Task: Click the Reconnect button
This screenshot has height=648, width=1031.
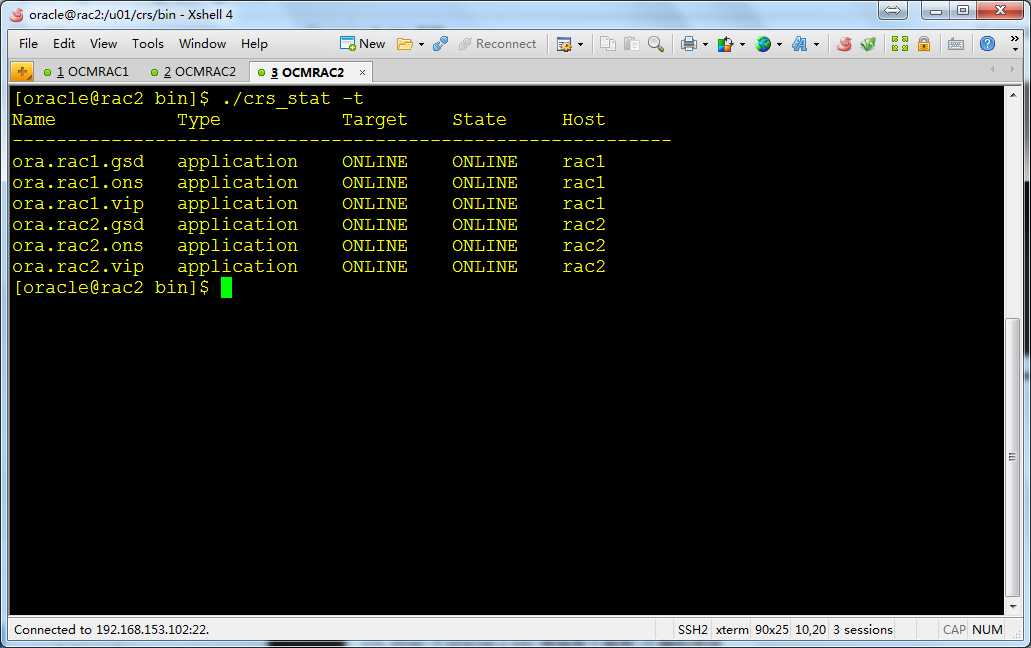Action: pos(497,43)
